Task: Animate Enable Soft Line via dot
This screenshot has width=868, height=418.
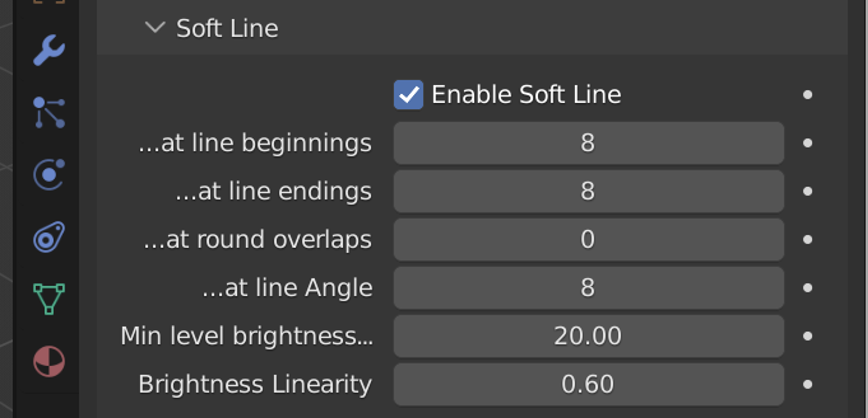Action: 807,95
